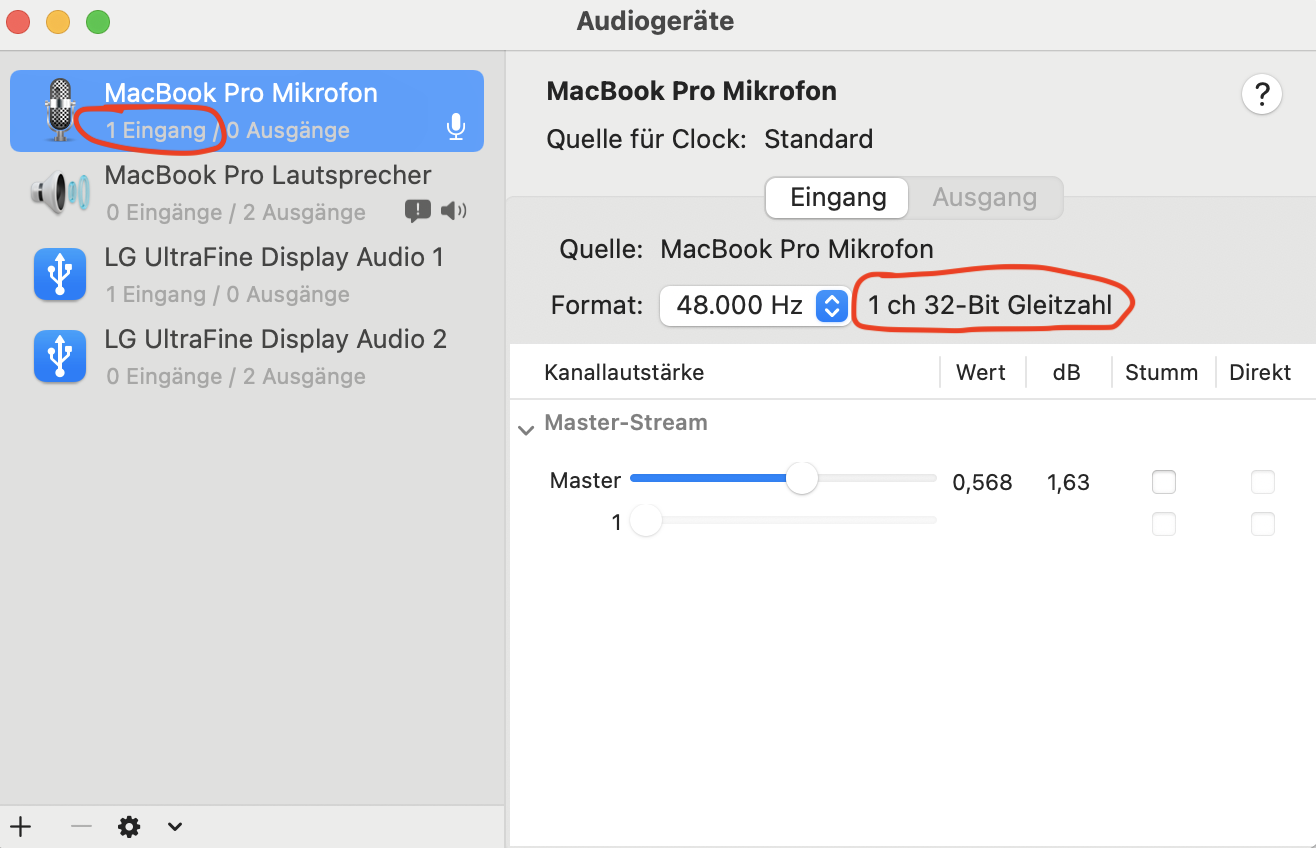Image resolution: width=1316 pixels, height=848 pixels.
Task: Open the gear actions menu
Action: pyautogui.click(x=129, y=827)
